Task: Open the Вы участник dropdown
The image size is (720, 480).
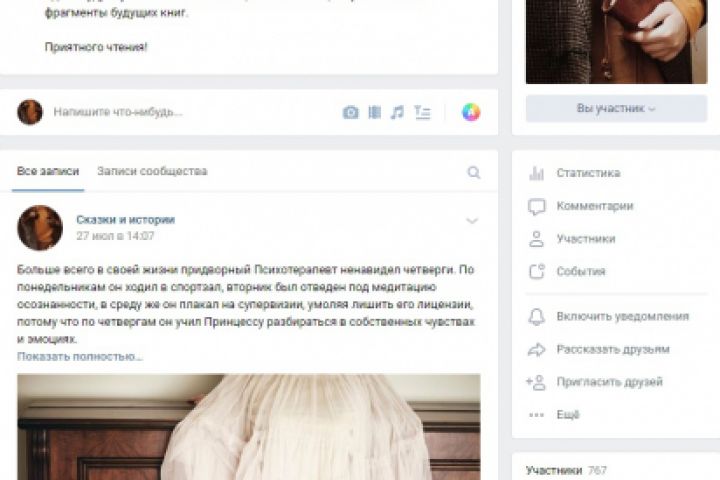Action: coord(616,109)
